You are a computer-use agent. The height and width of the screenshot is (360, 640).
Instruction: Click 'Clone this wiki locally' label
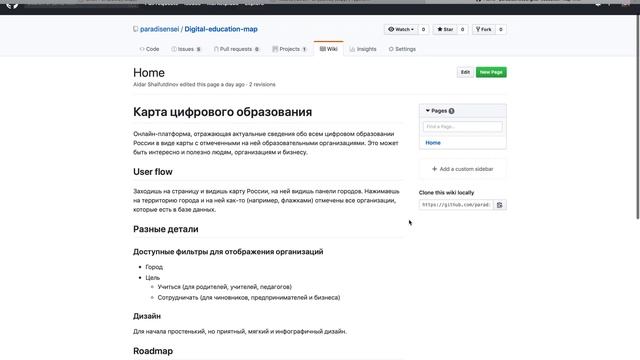point(447,193)
